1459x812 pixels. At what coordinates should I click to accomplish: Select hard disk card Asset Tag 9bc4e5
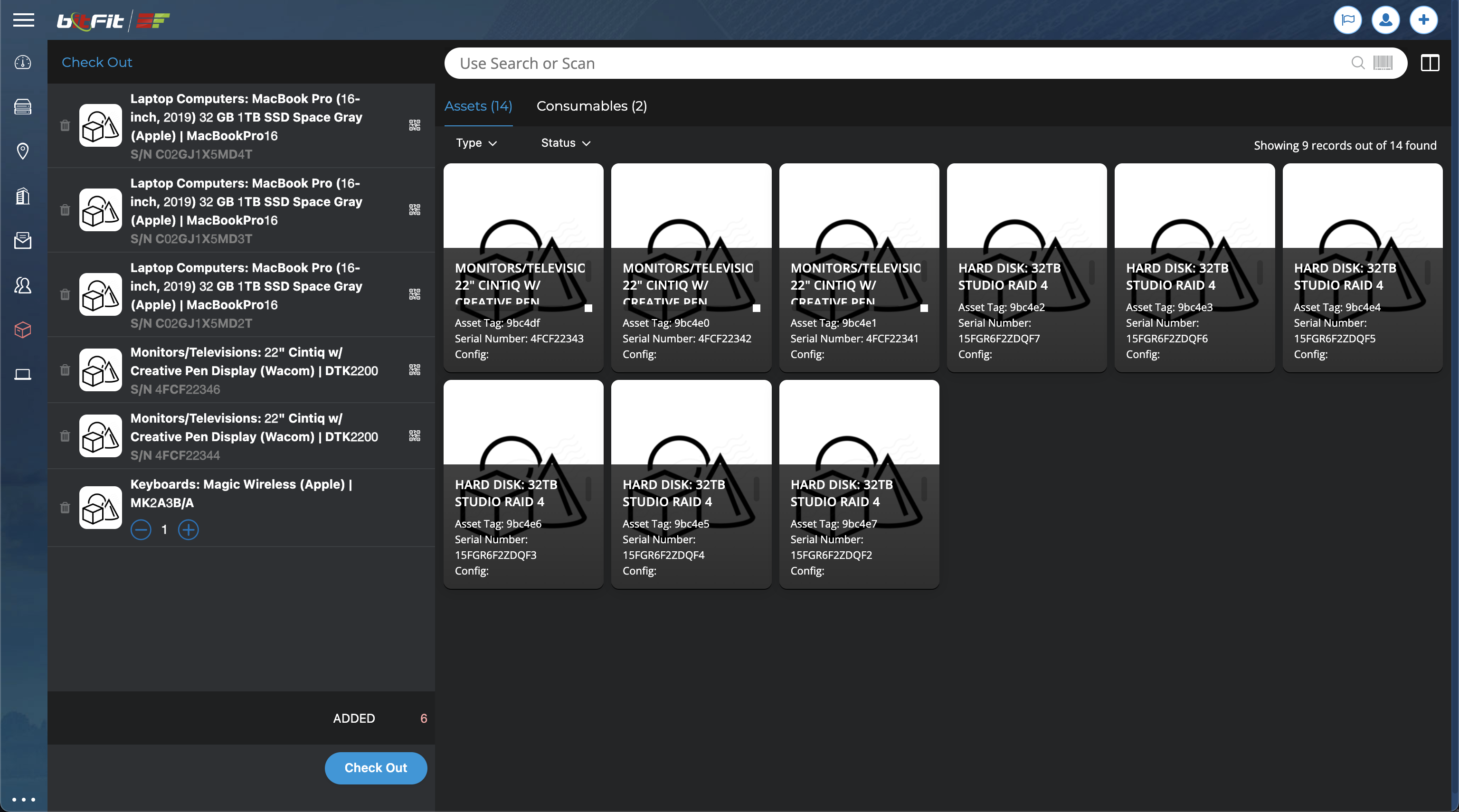click(x=691, y=484)
